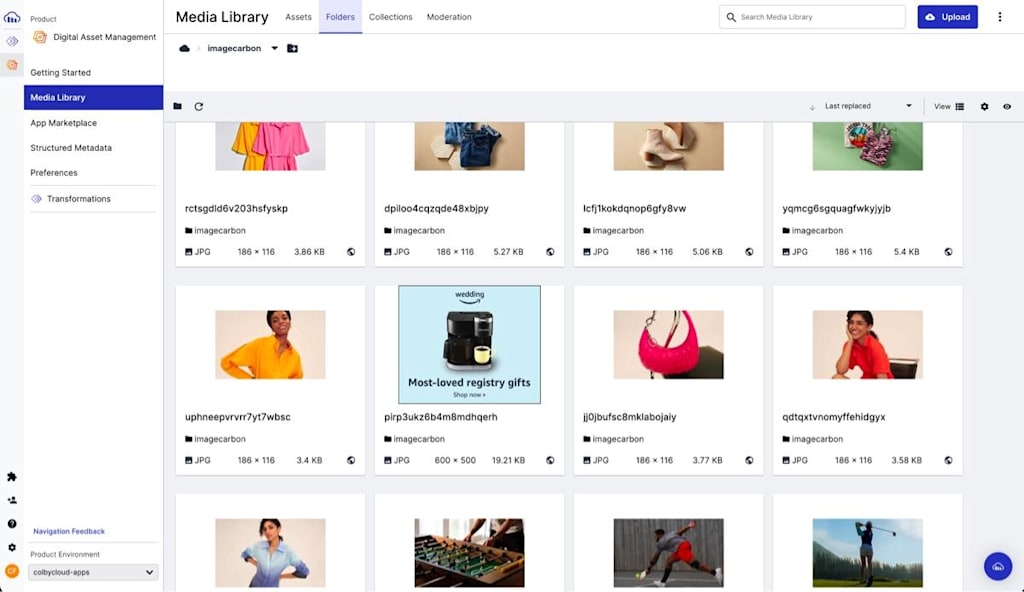Click the Navigation Feedback link
This screenshot has height=592, width=1024.
click(69, 531)
